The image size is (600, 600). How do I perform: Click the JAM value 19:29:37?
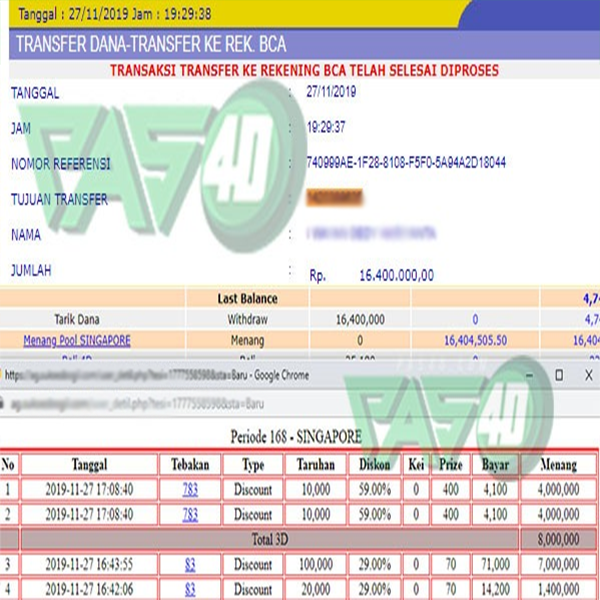click(326, 127)
